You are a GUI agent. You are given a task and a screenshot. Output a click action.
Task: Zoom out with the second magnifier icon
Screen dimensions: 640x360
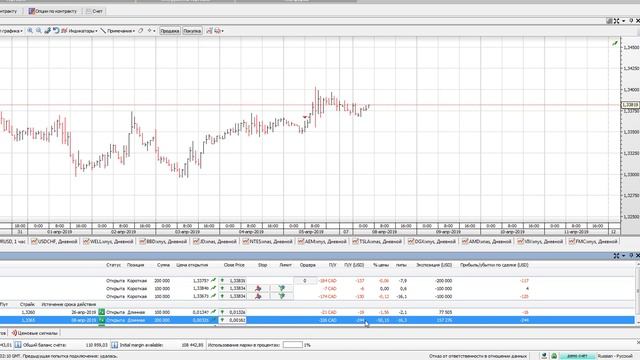[39, 31]
